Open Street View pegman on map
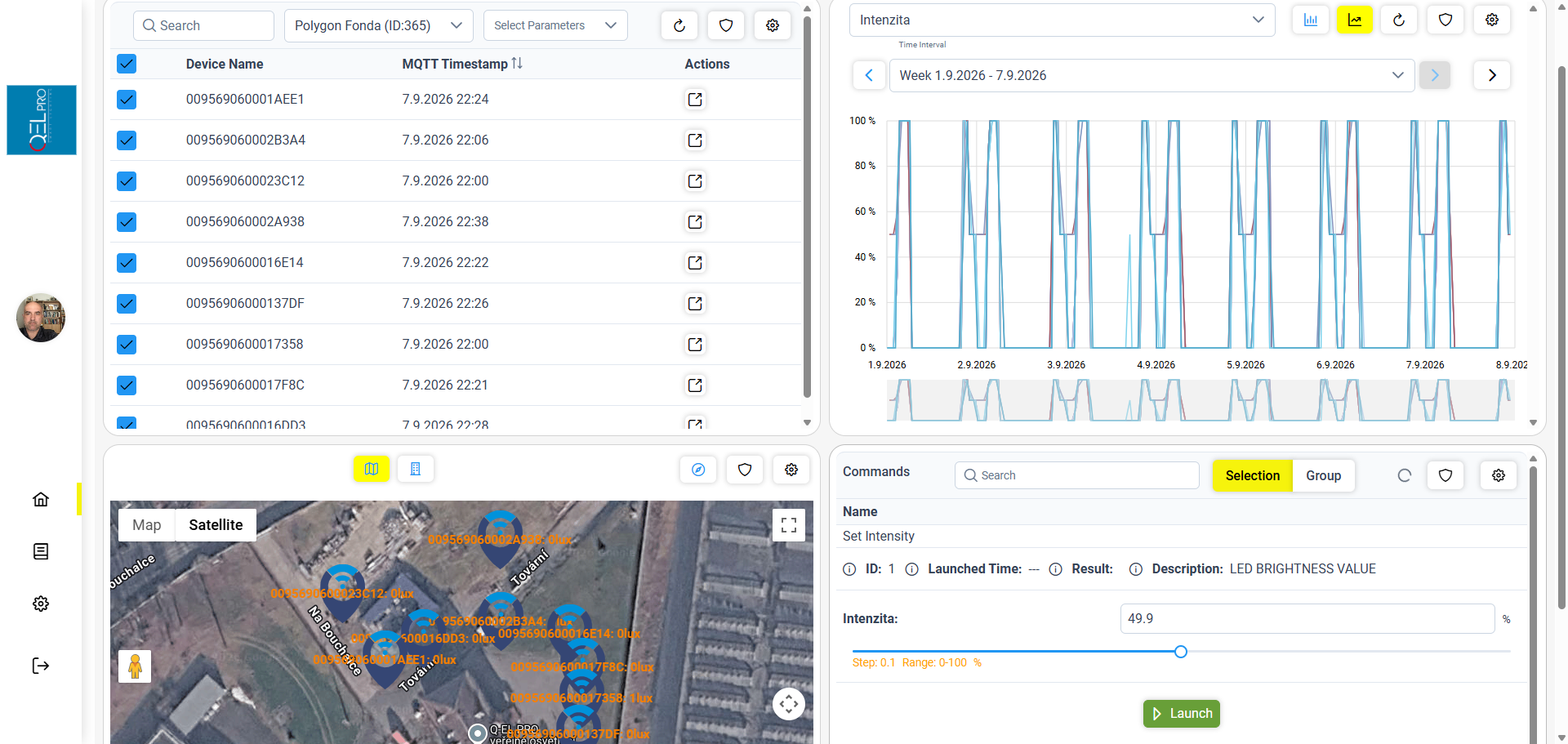1568x744 pixels. tap(135, 666)
